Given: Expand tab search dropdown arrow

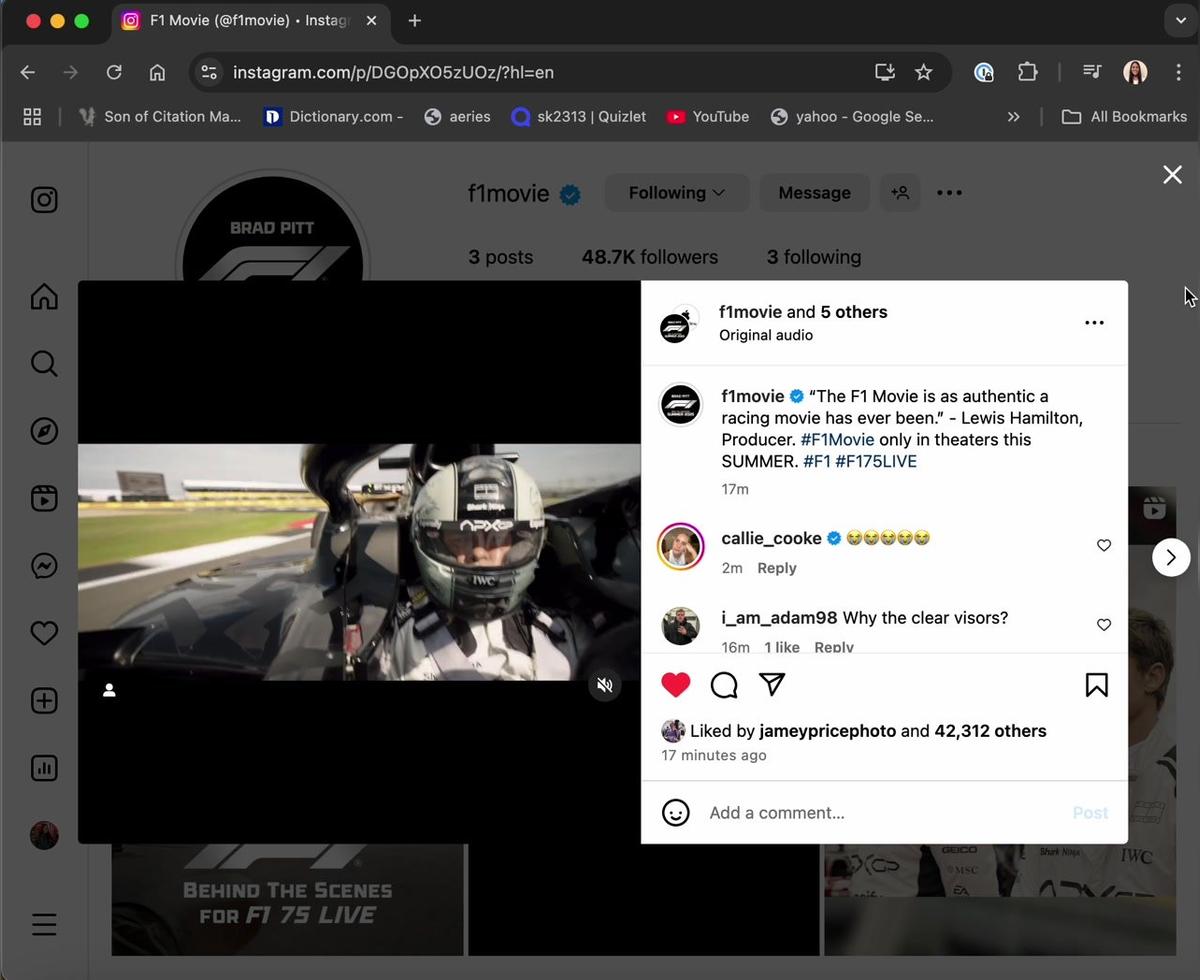Looking at the screenshot, I should point(1180,20).
